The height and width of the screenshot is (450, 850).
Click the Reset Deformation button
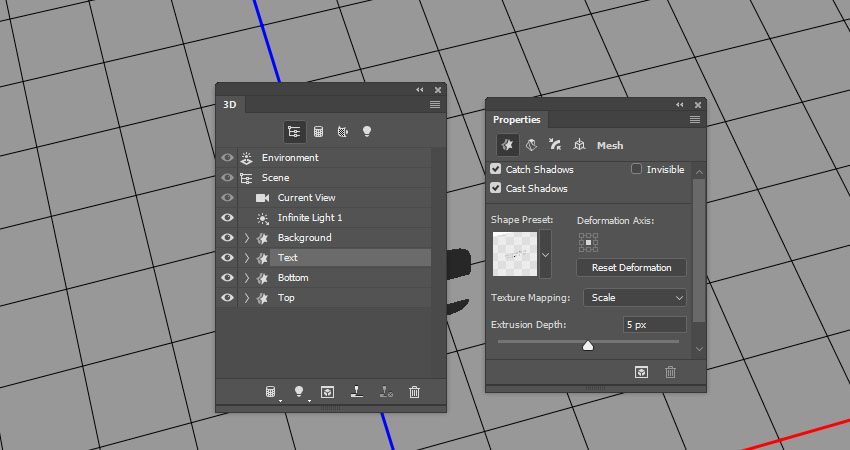click(x=632, y=267)
